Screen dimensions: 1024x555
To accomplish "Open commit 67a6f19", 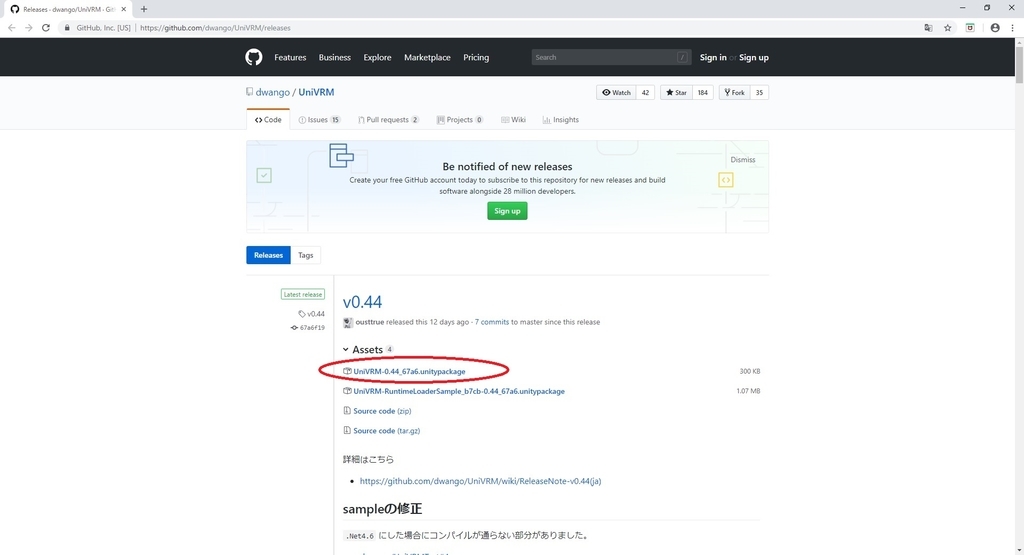I will coord(312,328).
